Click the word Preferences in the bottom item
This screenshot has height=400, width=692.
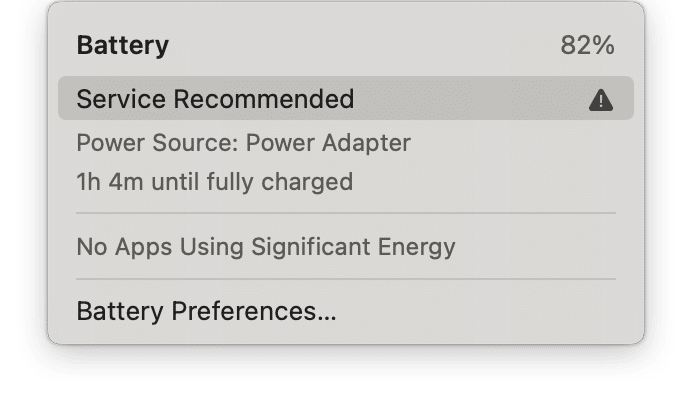249,311
